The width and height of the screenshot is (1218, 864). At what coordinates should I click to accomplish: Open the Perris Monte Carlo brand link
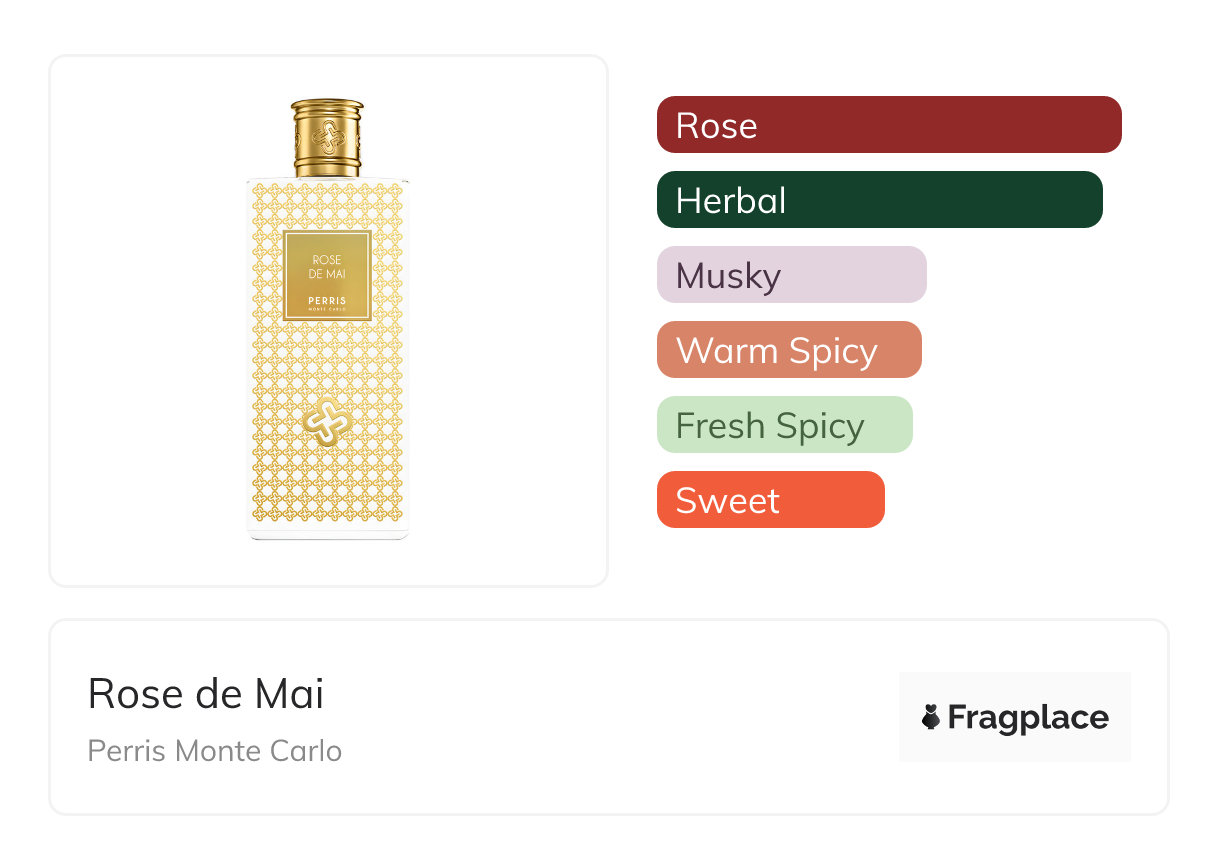coord(215,751)
